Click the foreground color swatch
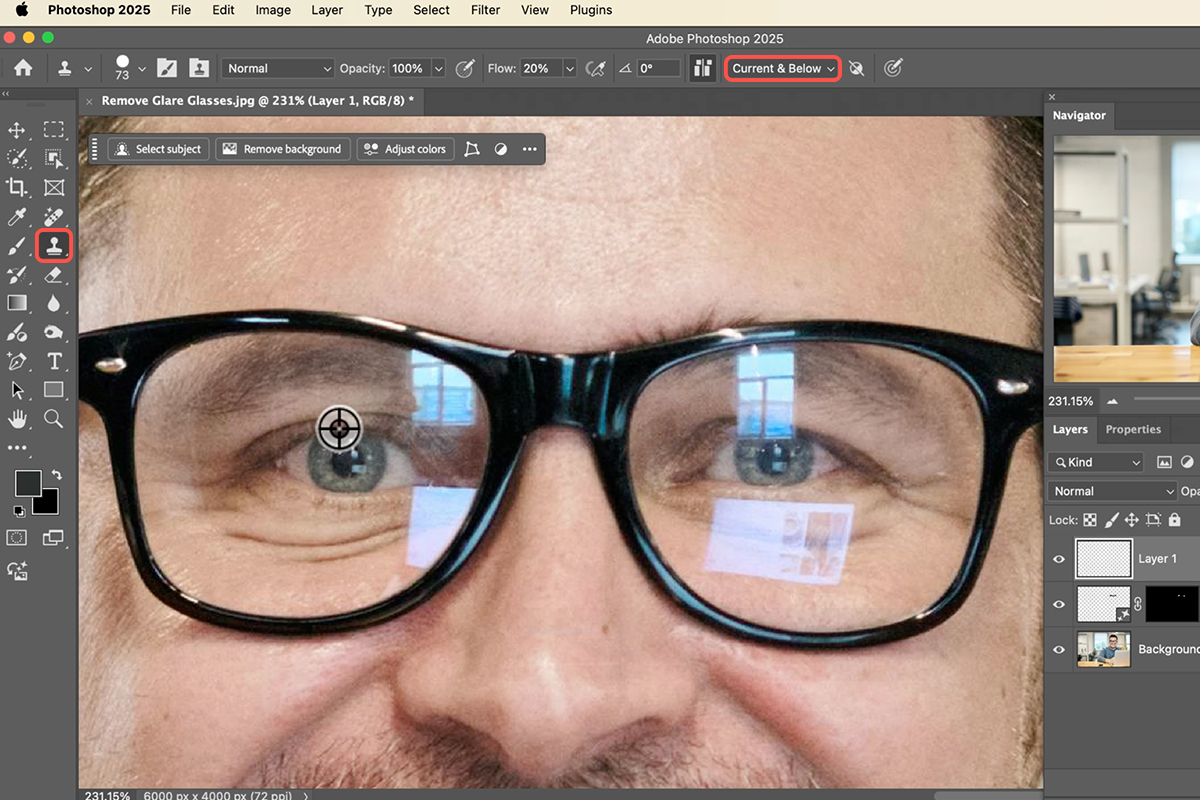The width and height of the screenshot is (1200, 800). 27,483
